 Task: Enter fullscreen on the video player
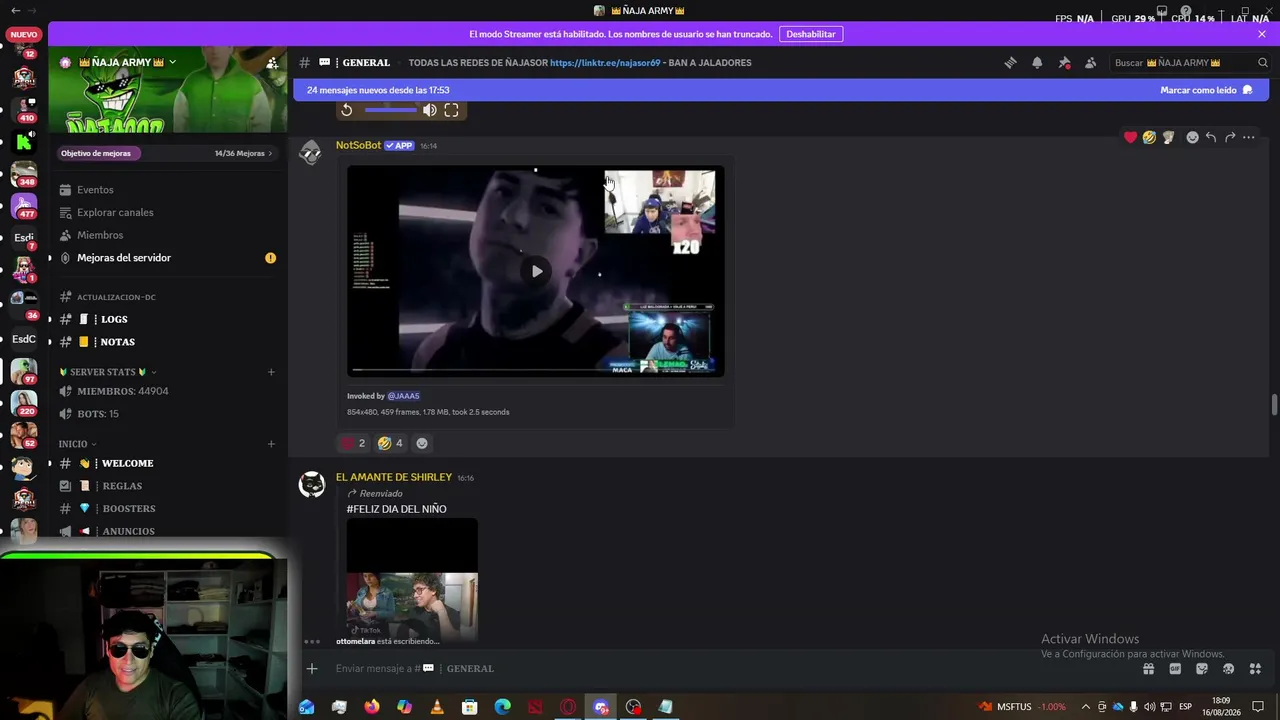[451, 110]
